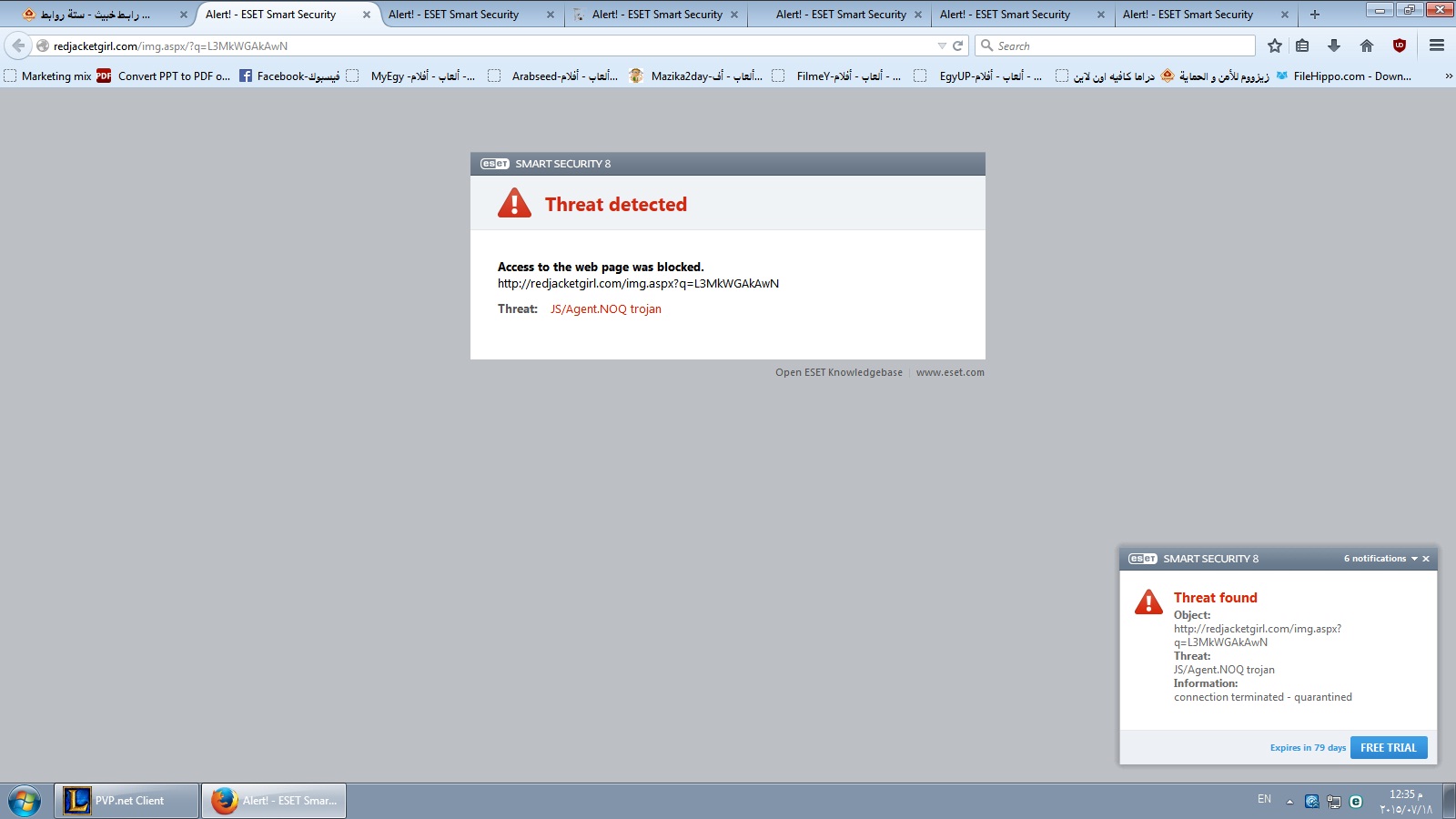Open the Firefox hamburger menu
This screenshot has height=819, width=1456.
click(x=1437, y=45)
